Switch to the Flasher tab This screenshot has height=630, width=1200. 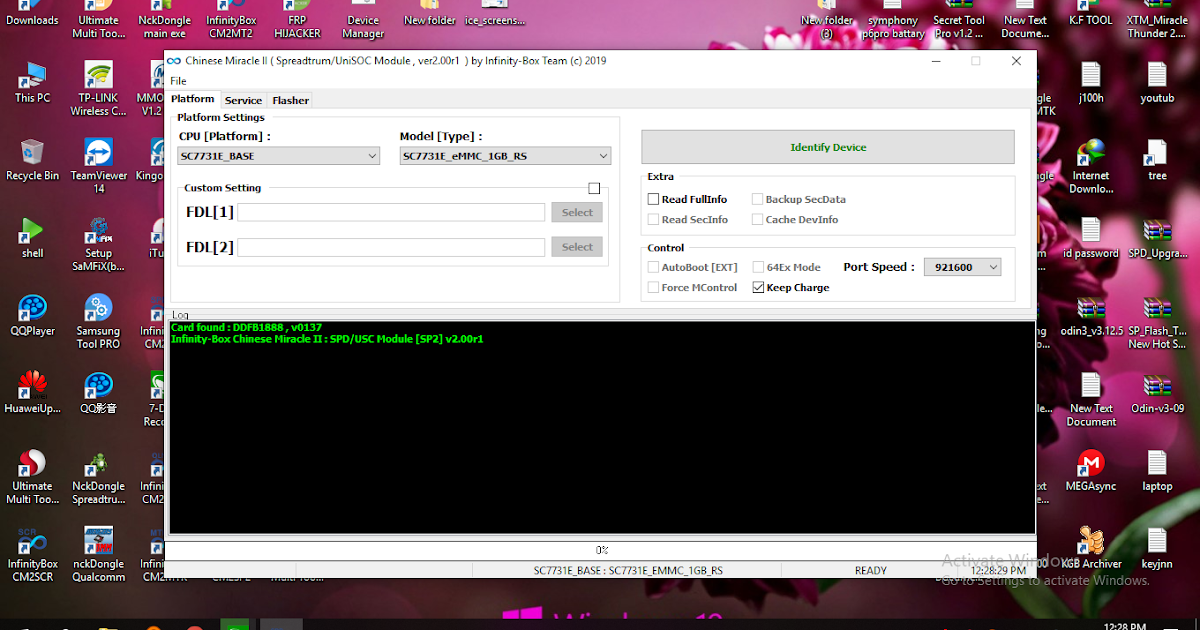(x=290, y=100)
